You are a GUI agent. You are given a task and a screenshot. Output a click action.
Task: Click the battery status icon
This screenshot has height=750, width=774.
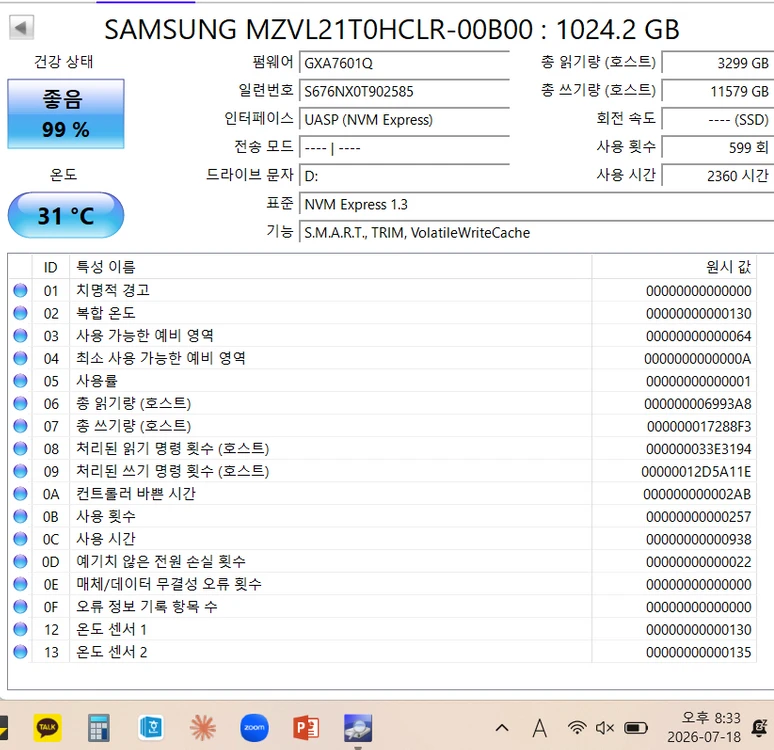[636, 728]
